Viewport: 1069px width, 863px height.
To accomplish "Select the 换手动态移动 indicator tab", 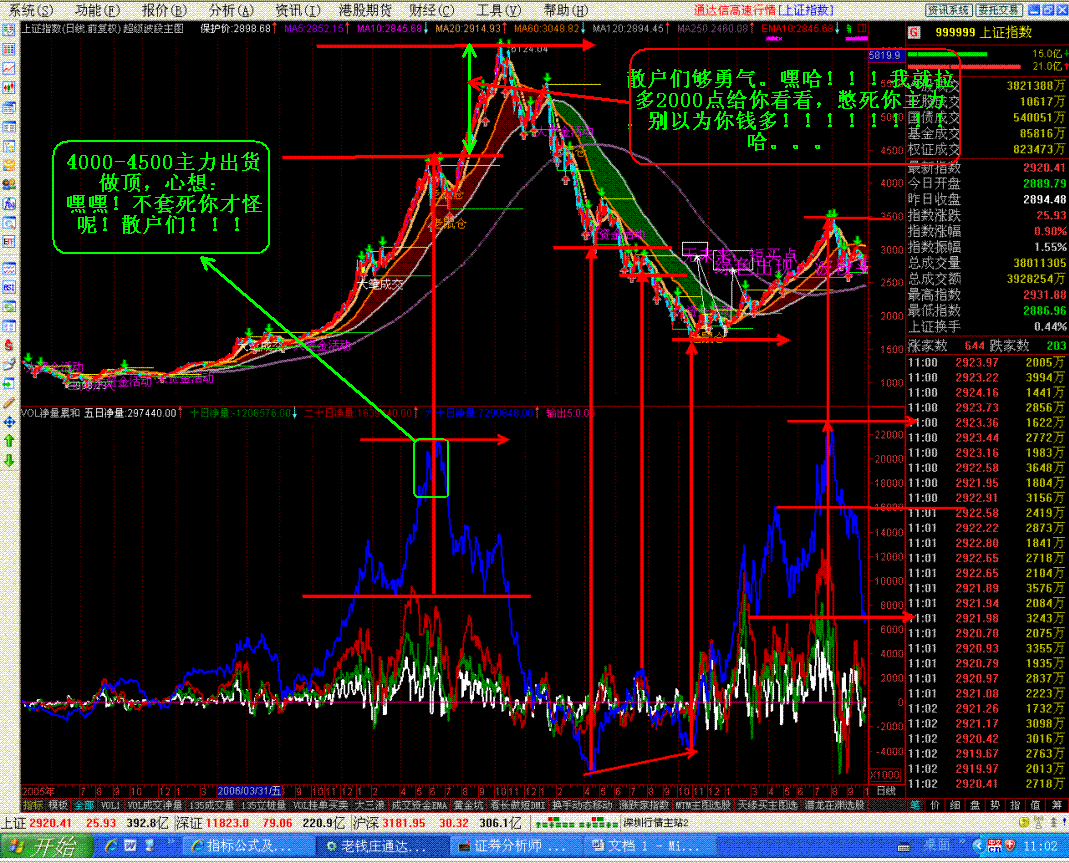I will point(582,805).
